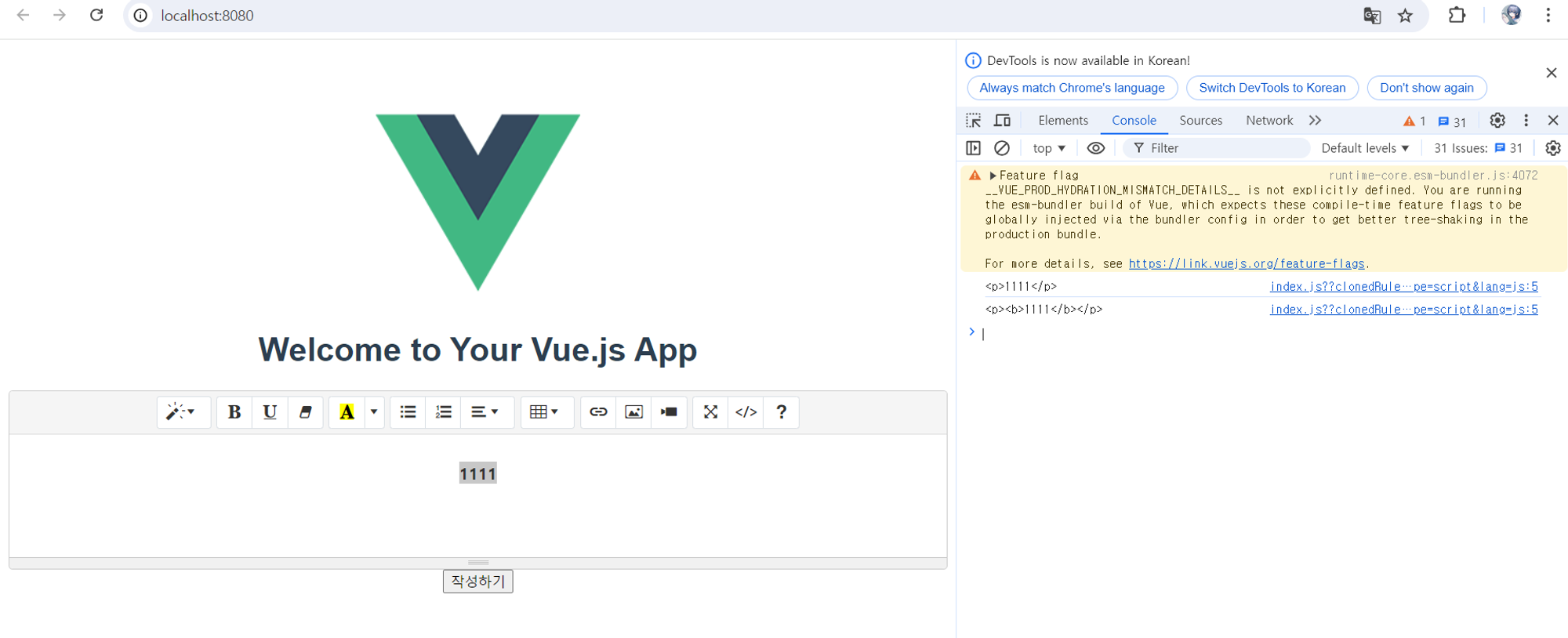1568x638 pixels.
Task: Click Switch DevTools to Korean button
Action: tap(1272, 88)
